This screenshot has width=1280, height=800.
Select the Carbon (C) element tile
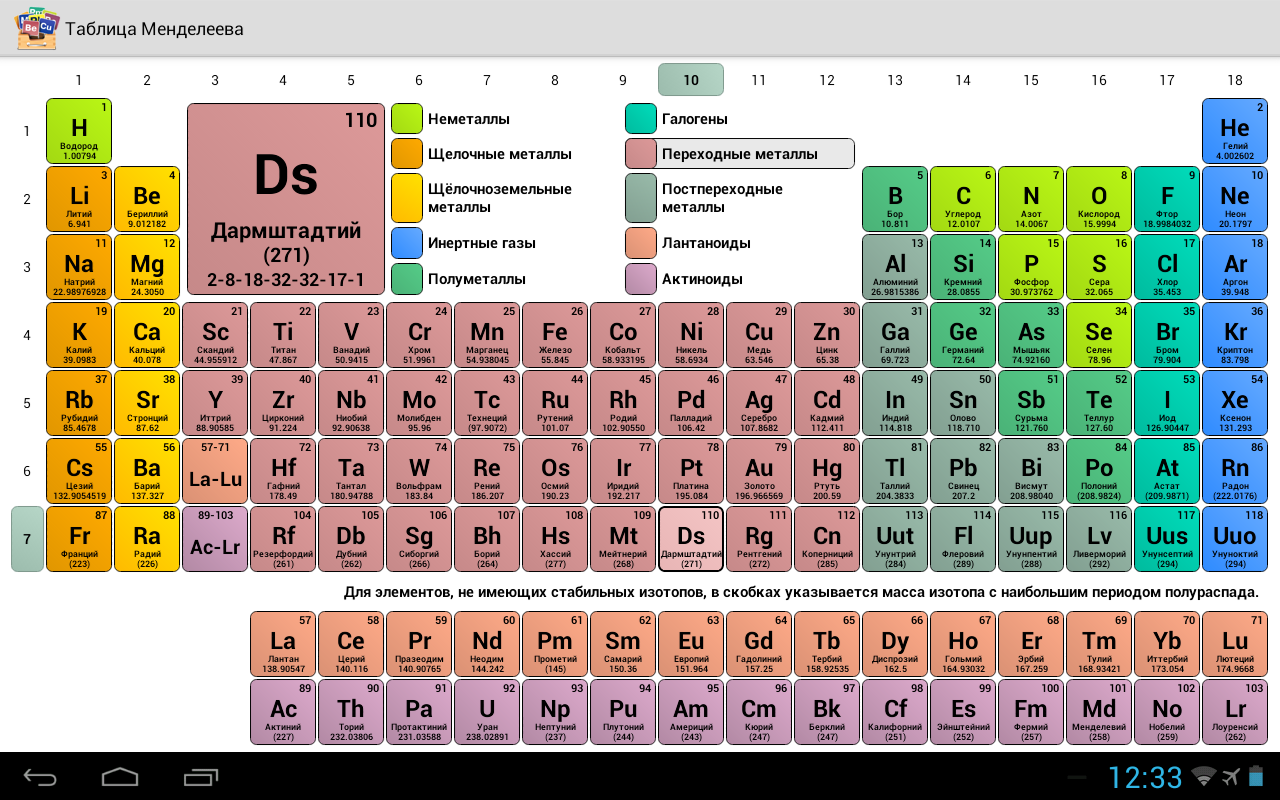point(963,199)
